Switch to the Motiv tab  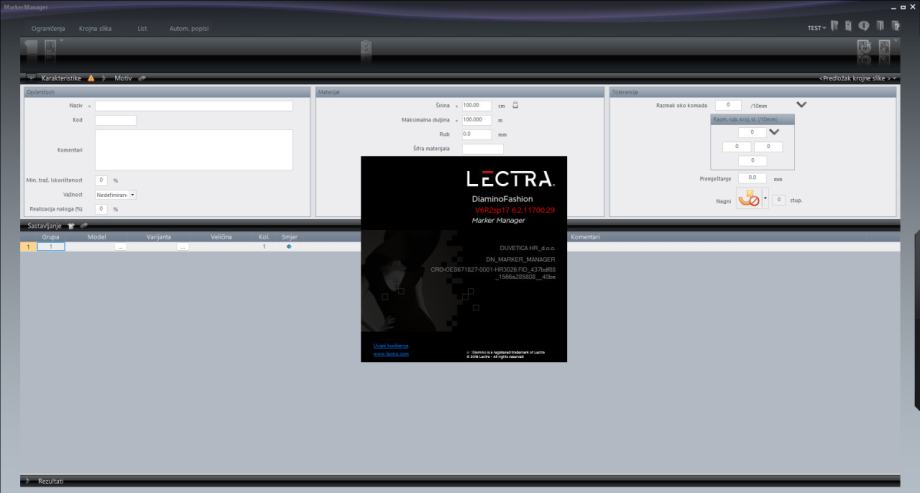tap(123, 78)
